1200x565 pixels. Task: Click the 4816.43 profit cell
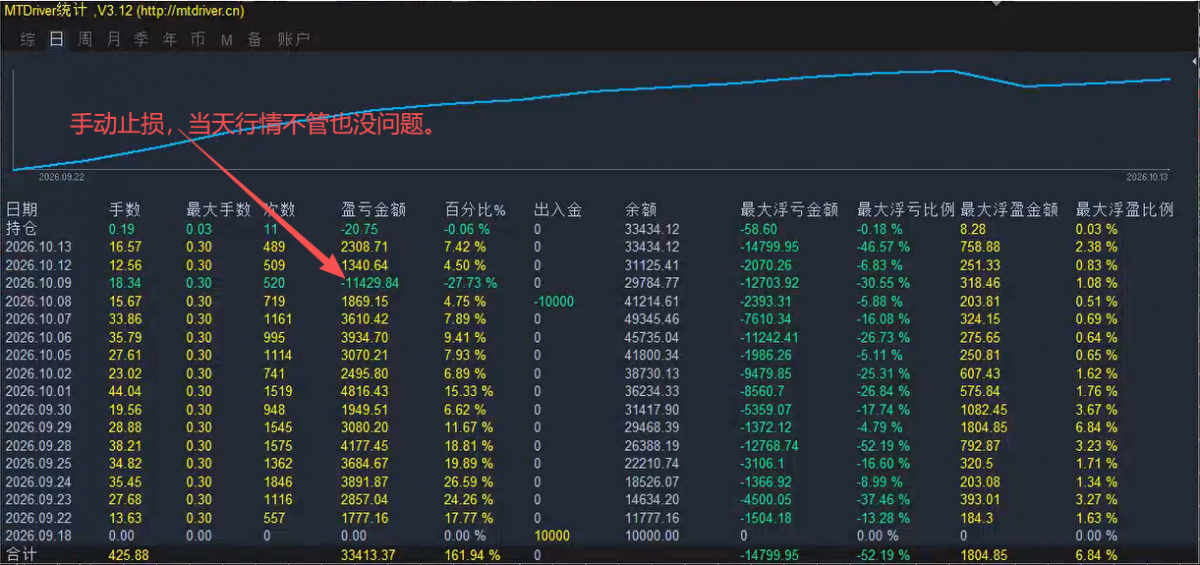tap(365, 390)
